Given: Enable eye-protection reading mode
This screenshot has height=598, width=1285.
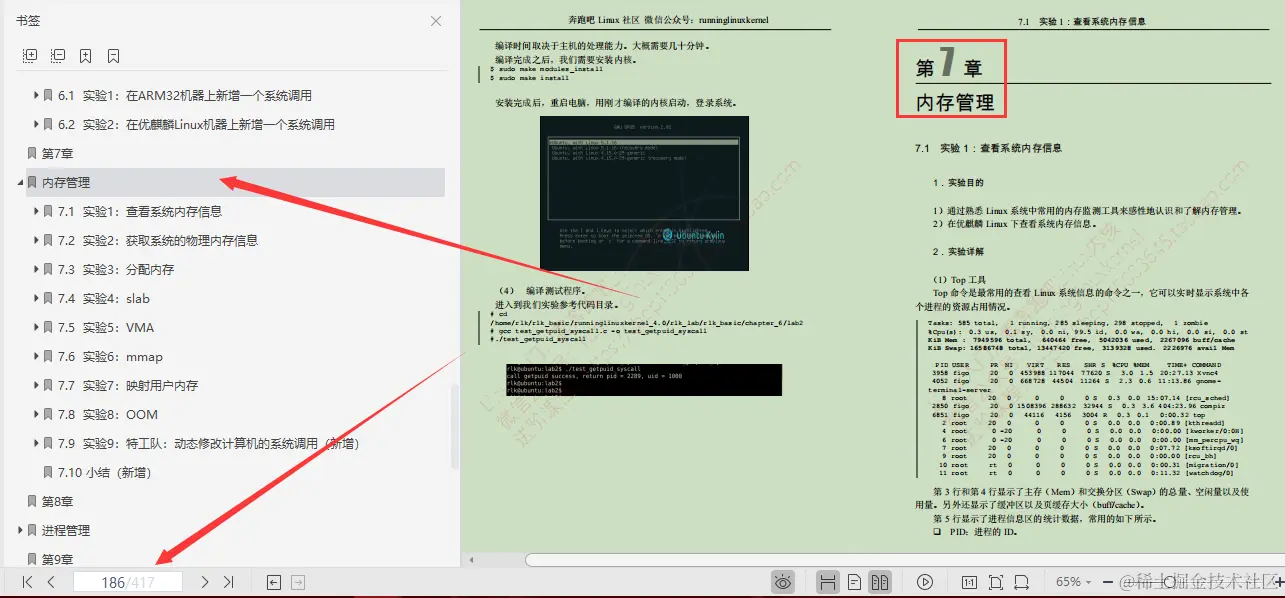Looking at the screenshot, I should pos(783,581).
